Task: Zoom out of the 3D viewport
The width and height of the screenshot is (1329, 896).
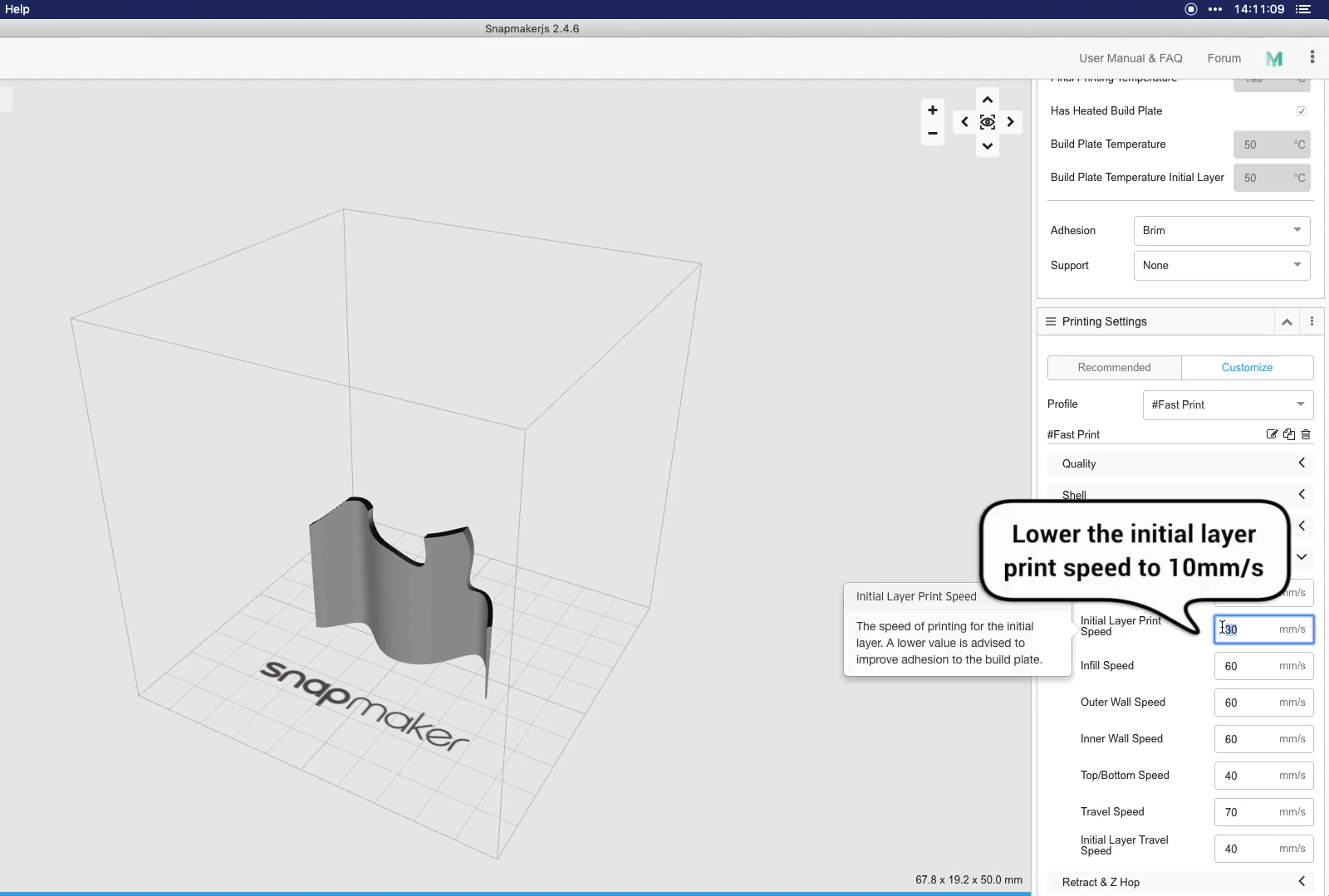Action: tap(932, 134)
